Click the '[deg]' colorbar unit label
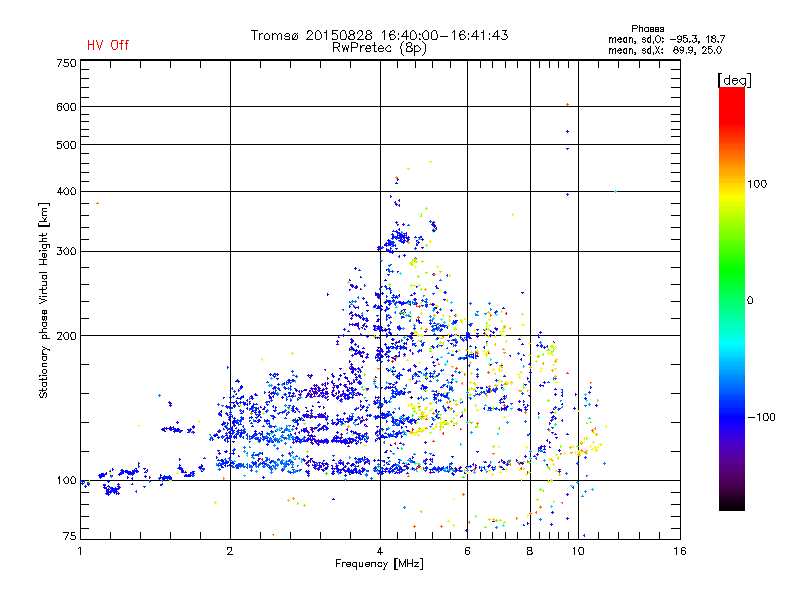The width and height of the screenshot is (800, 600). (734, 80)
